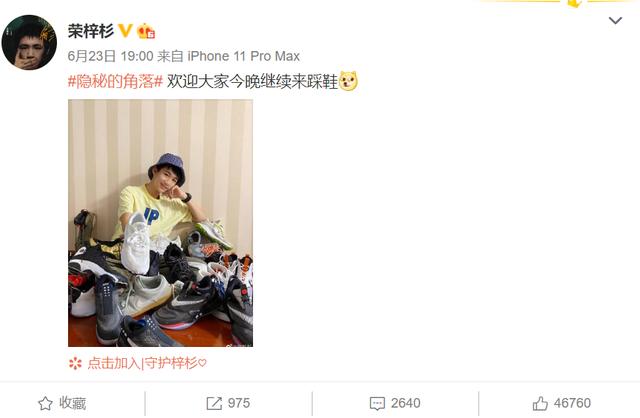Click the comment bubble icon
Viewport: 640px width, 418px height.
[377, 404]
